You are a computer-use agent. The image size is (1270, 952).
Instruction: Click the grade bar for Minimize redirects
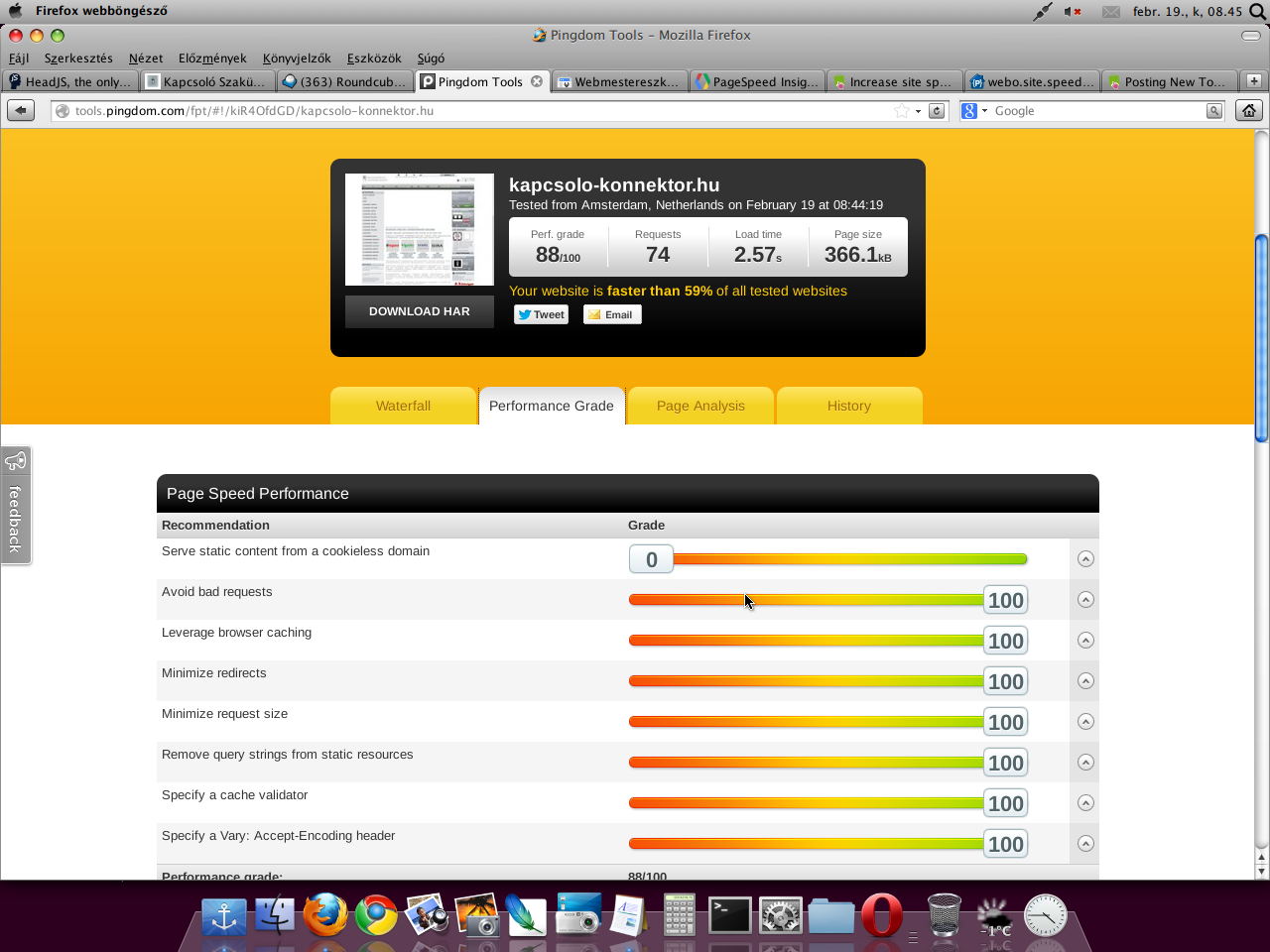pyautogui.click(x=827, y=681)
